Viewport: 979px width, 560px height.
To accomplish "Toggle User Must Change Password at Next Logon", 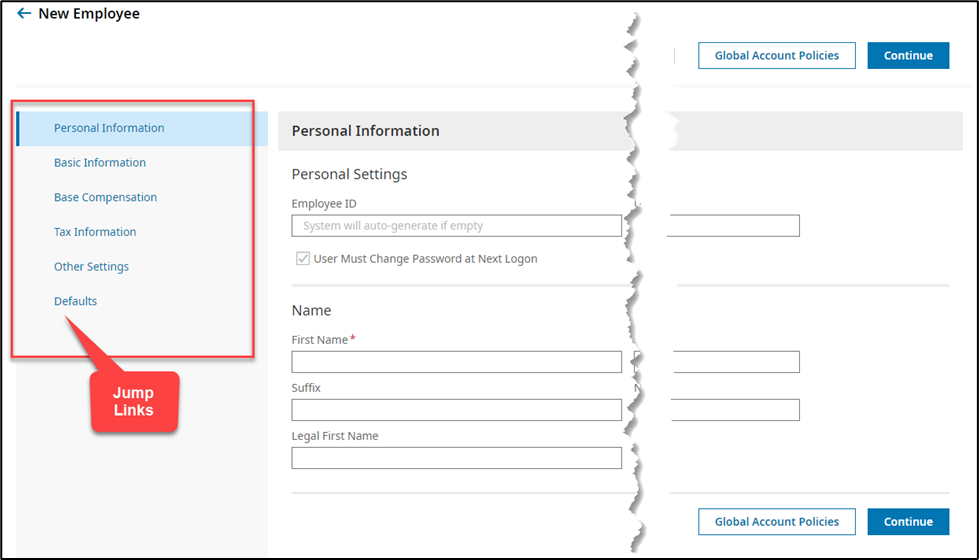I will coord(303,258).
